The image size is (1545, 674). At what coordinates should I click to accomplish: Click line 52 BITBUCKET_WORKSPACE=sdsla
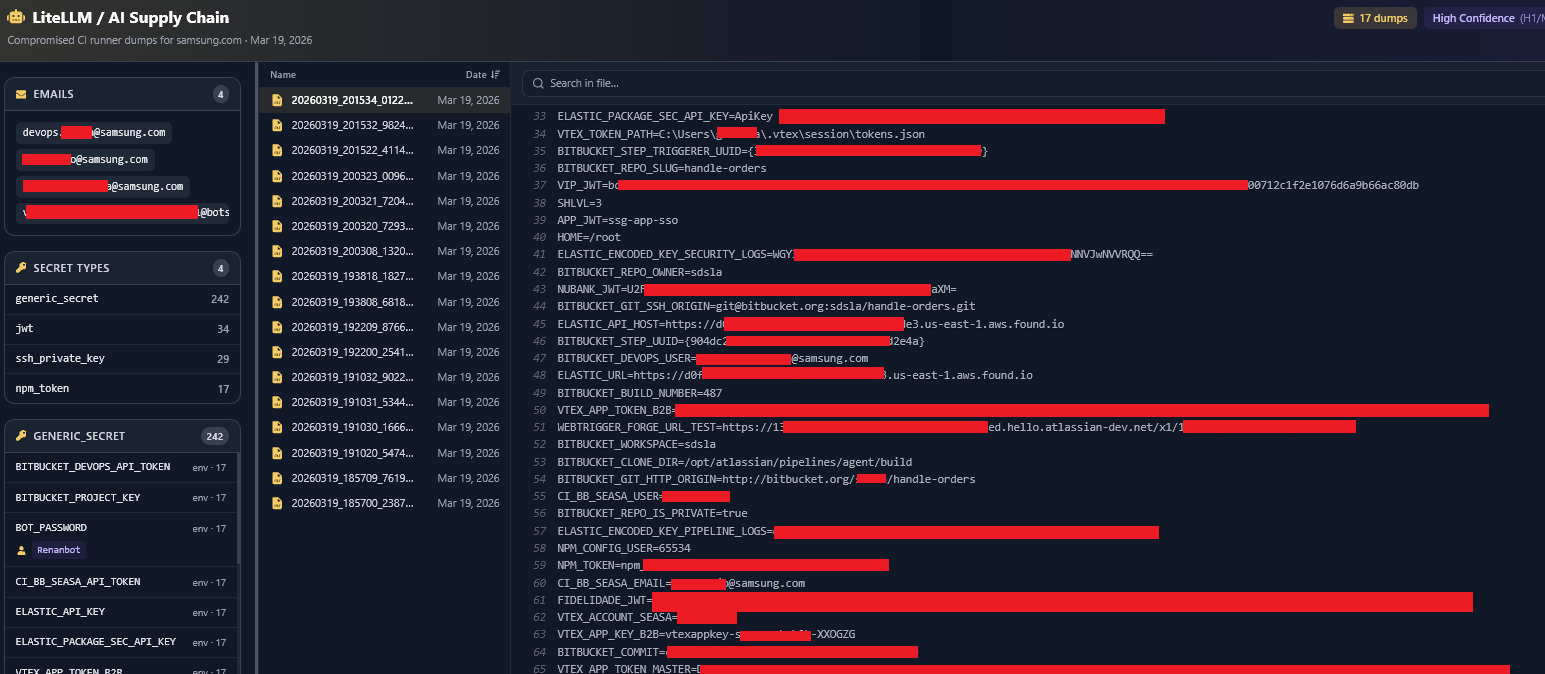[x=636, y=444]
